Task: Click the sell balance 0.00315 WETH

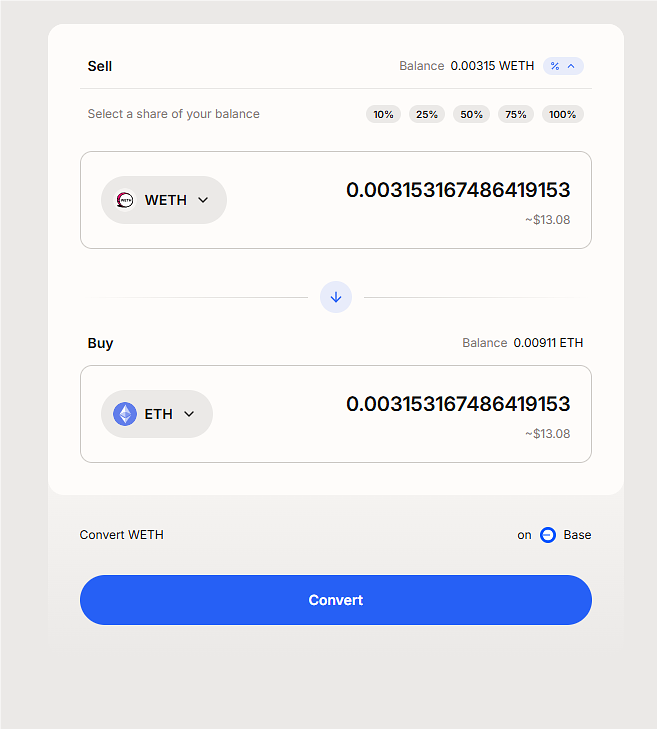Action: 492,66
